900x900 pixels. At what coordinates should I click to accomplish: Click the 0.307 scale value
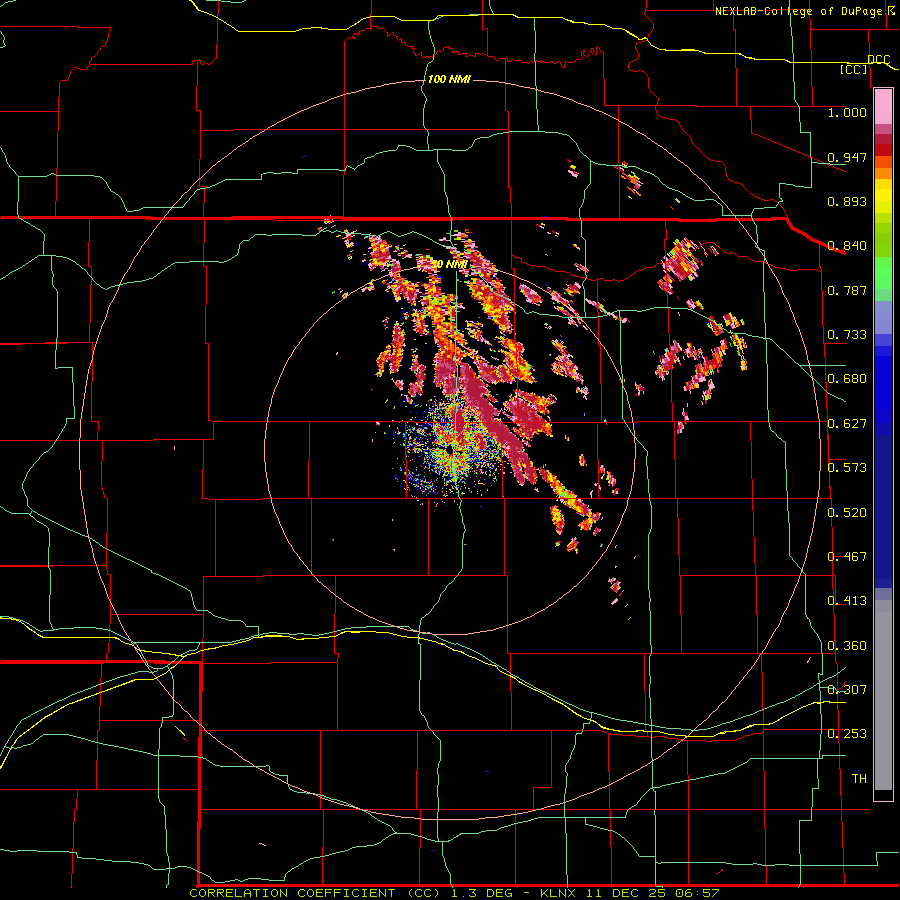coord(847,689)
